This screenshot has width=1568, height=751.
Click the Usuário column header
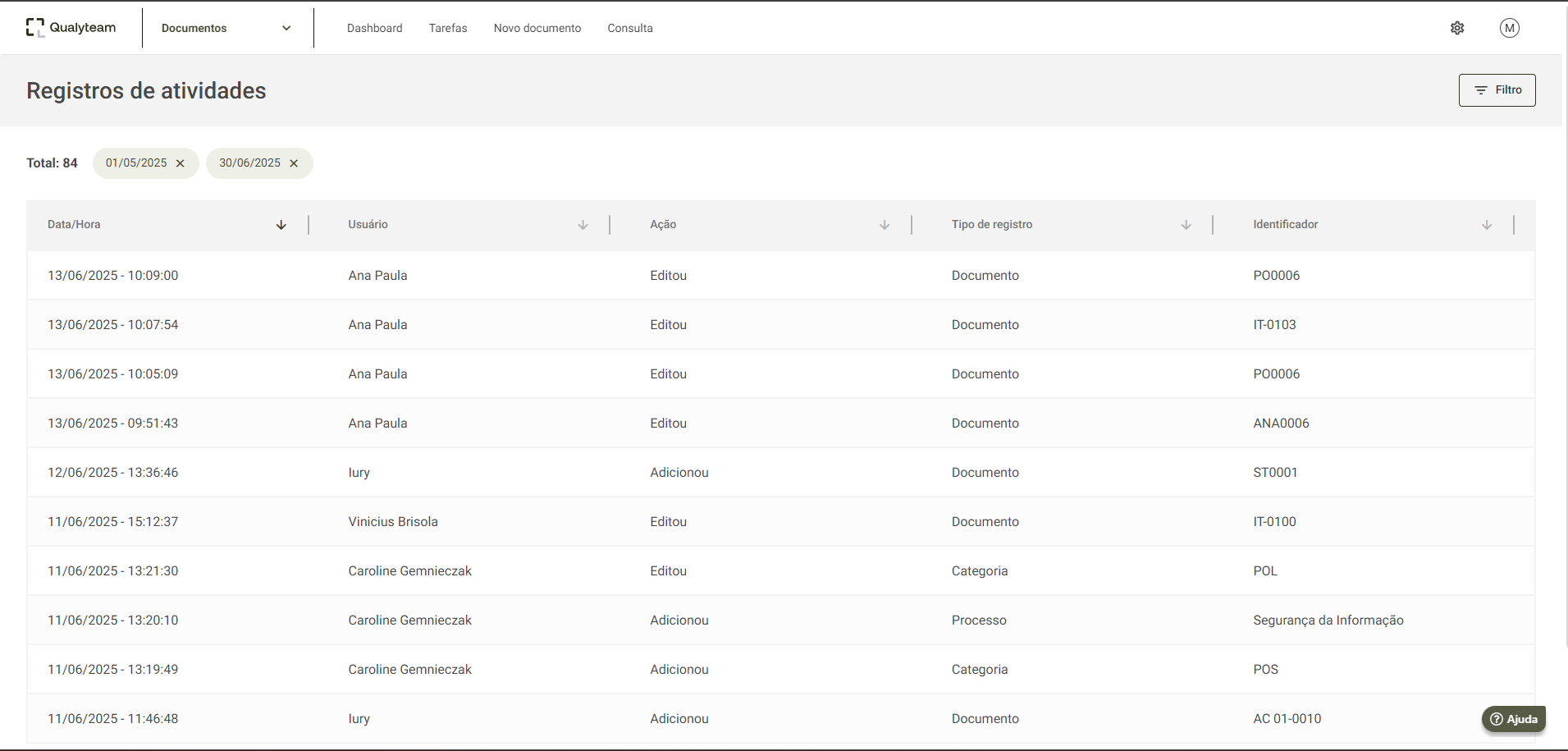click(368, 224)
